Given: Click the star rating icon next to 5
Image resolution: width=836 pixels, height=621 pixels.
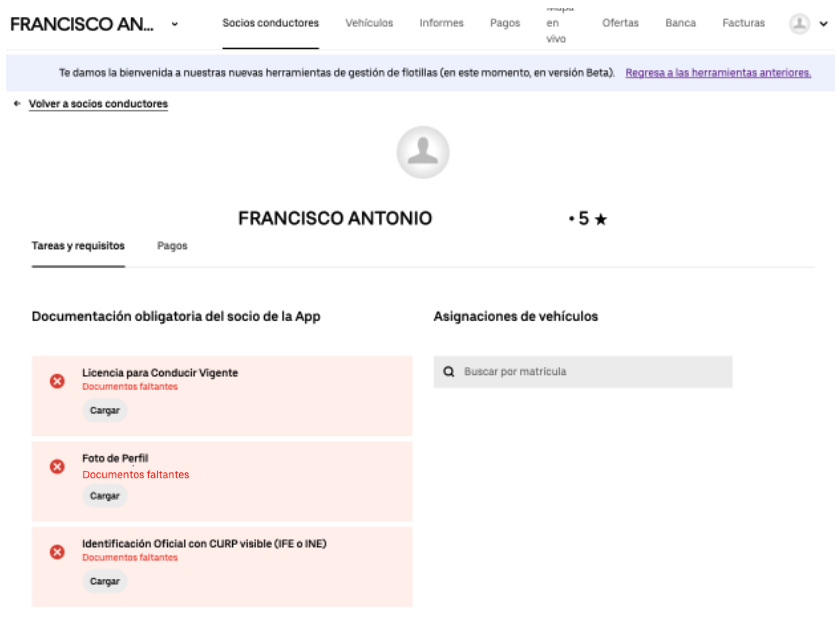Looking at the screenshot, I should point(600,220).
